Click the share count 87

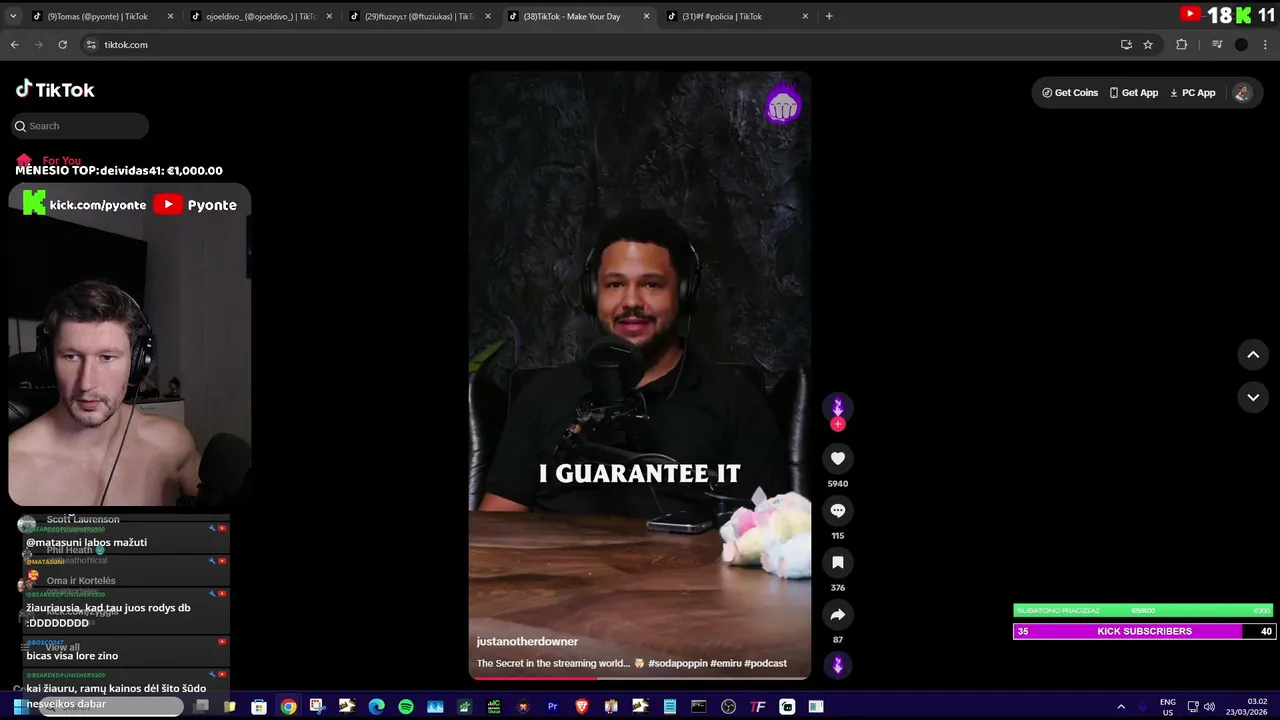pyautogui.click(x=838, y=640)
